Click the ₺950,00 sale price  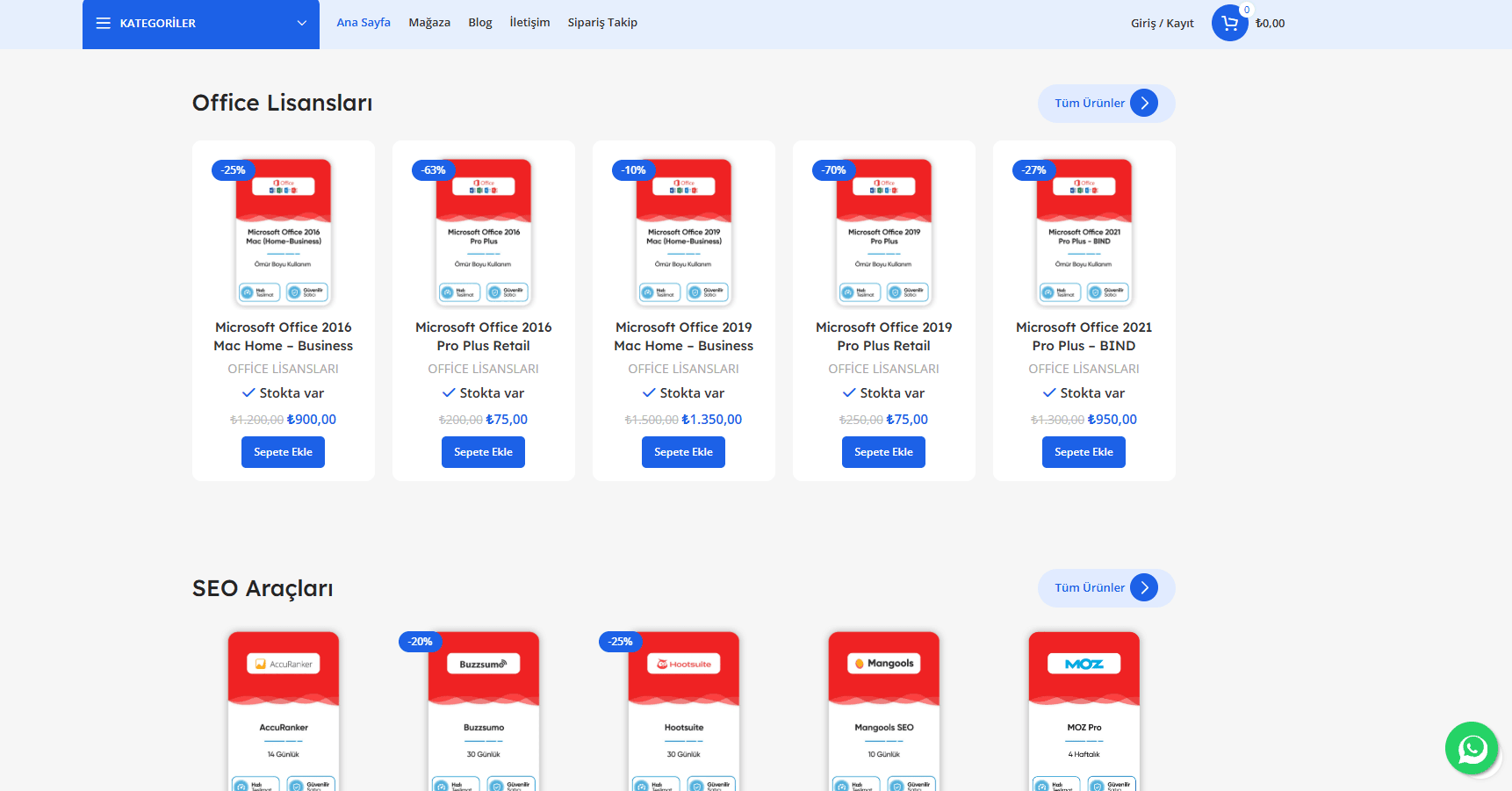pyautogui.click(x=1112, y=420)
